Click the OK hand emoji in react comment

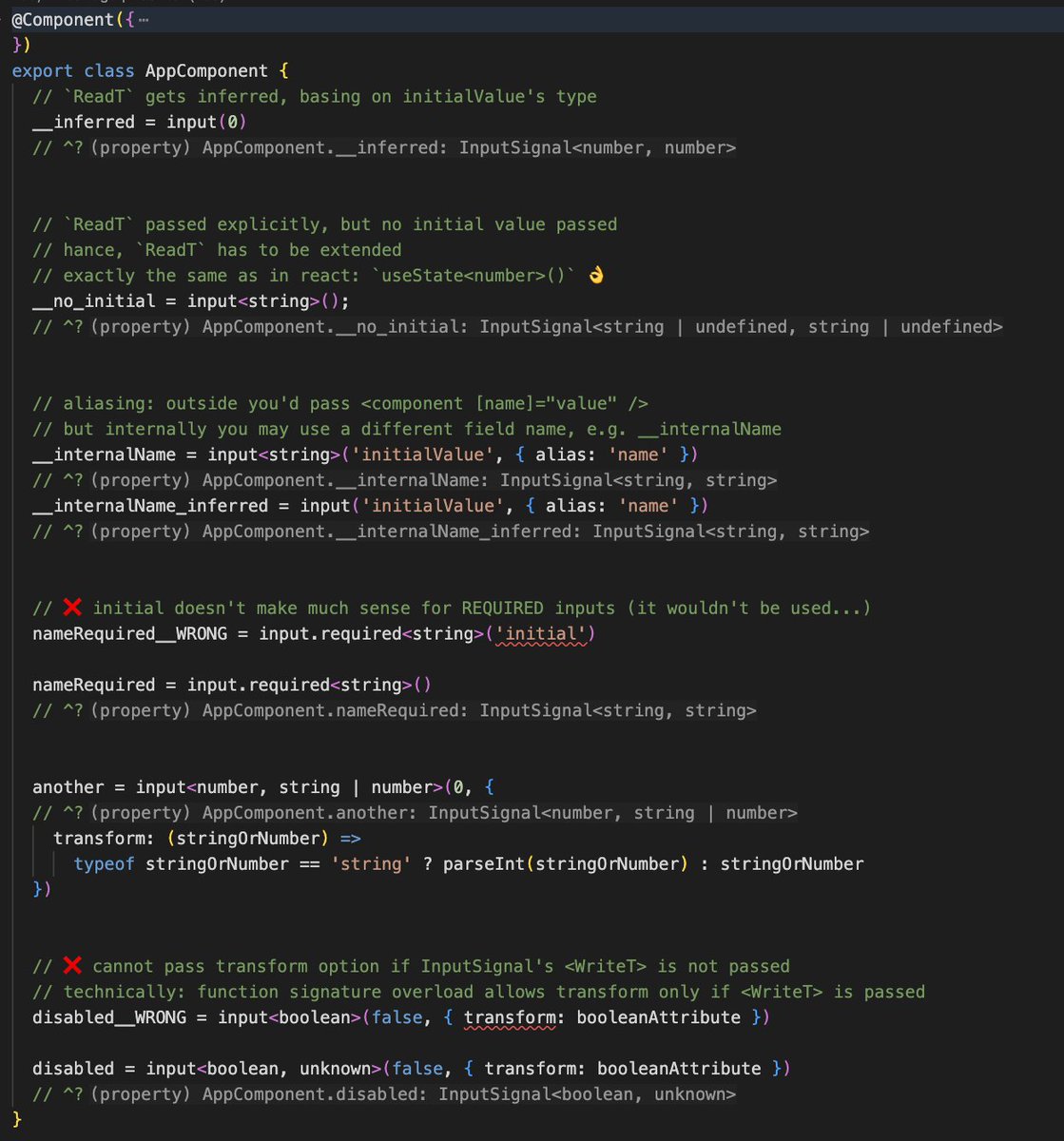(596, 276)
